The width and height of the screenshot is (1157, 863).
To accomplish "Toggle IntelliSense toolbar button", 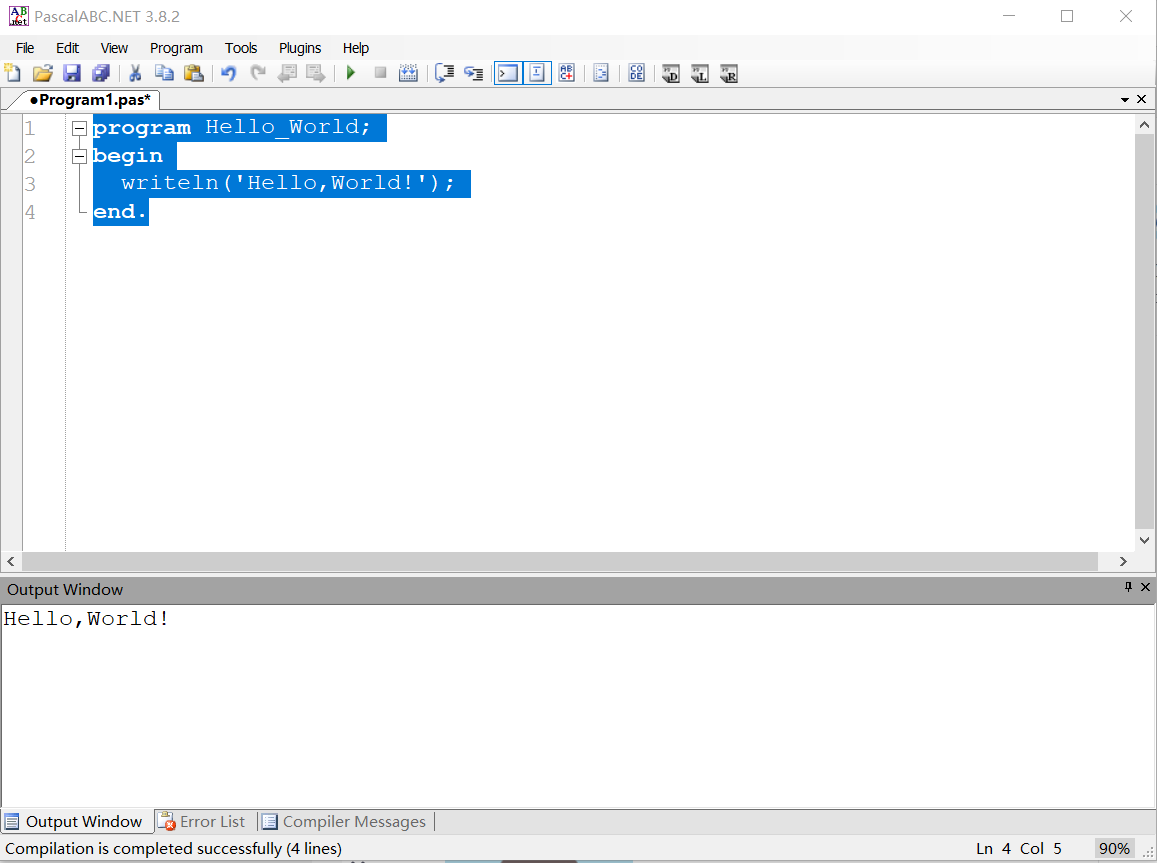I will (537, 73).
